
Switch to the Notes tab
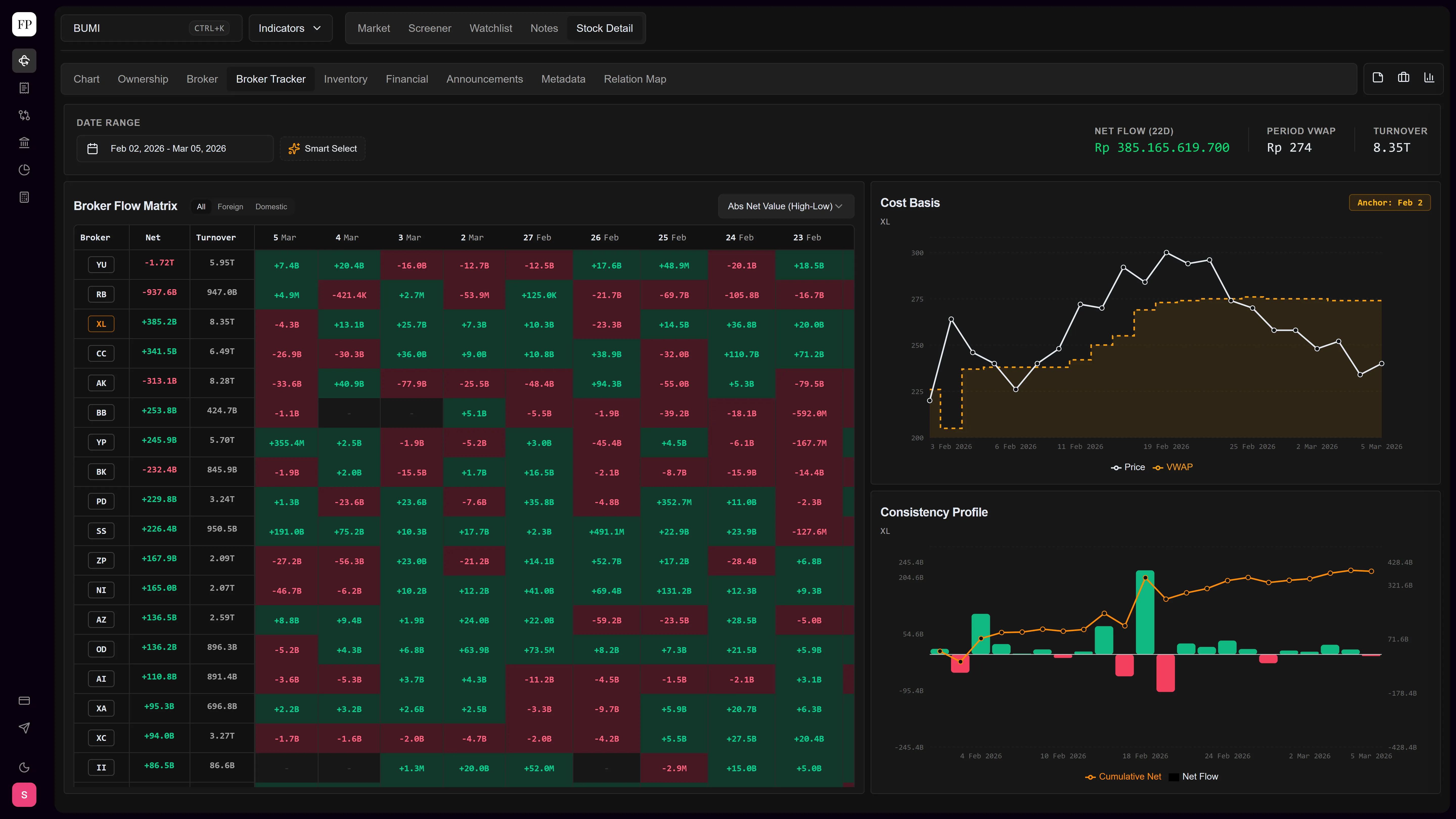544,28
